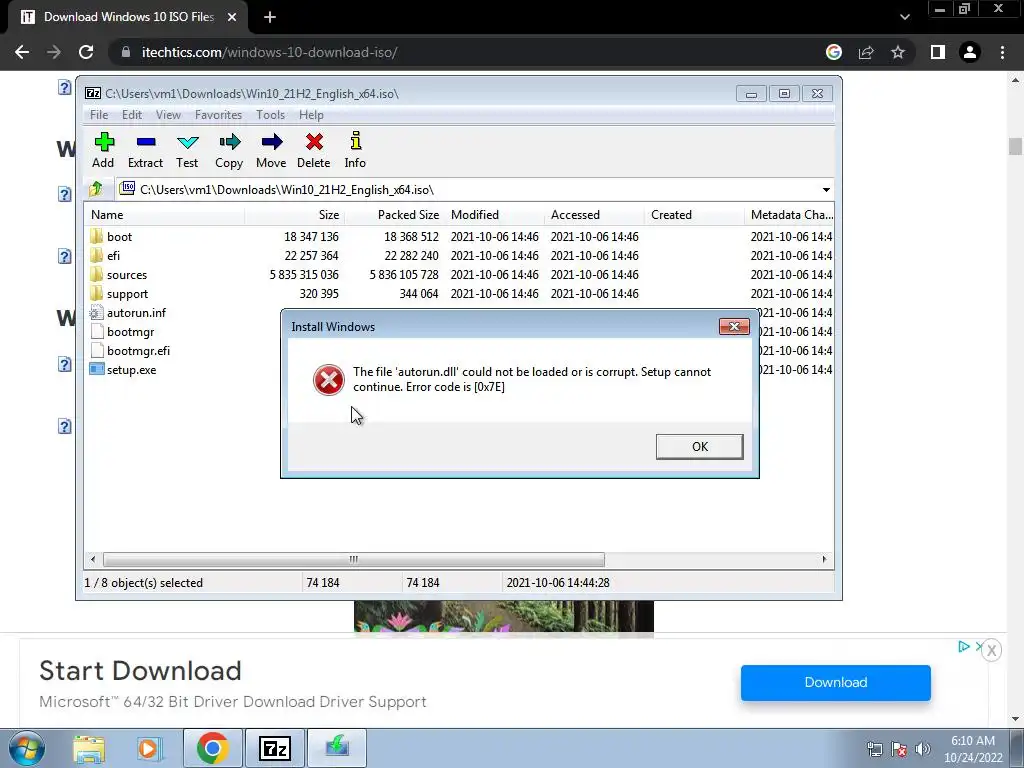Image resolution: width=1024 pixels, height=768 pixels.
Task: Open the Edit menu in 7-Zip
Action: 132,115
